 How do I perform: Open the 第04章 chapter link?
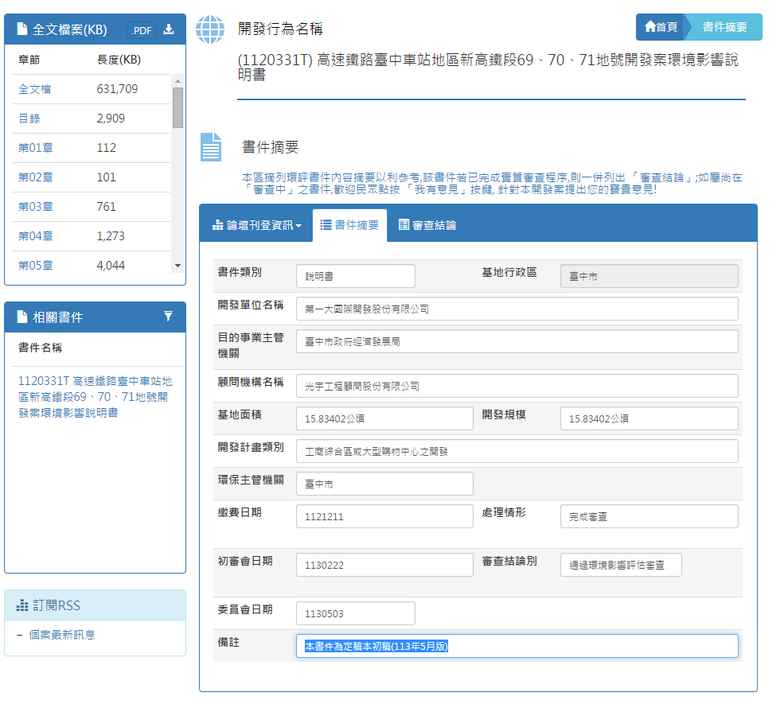[35, 236]
